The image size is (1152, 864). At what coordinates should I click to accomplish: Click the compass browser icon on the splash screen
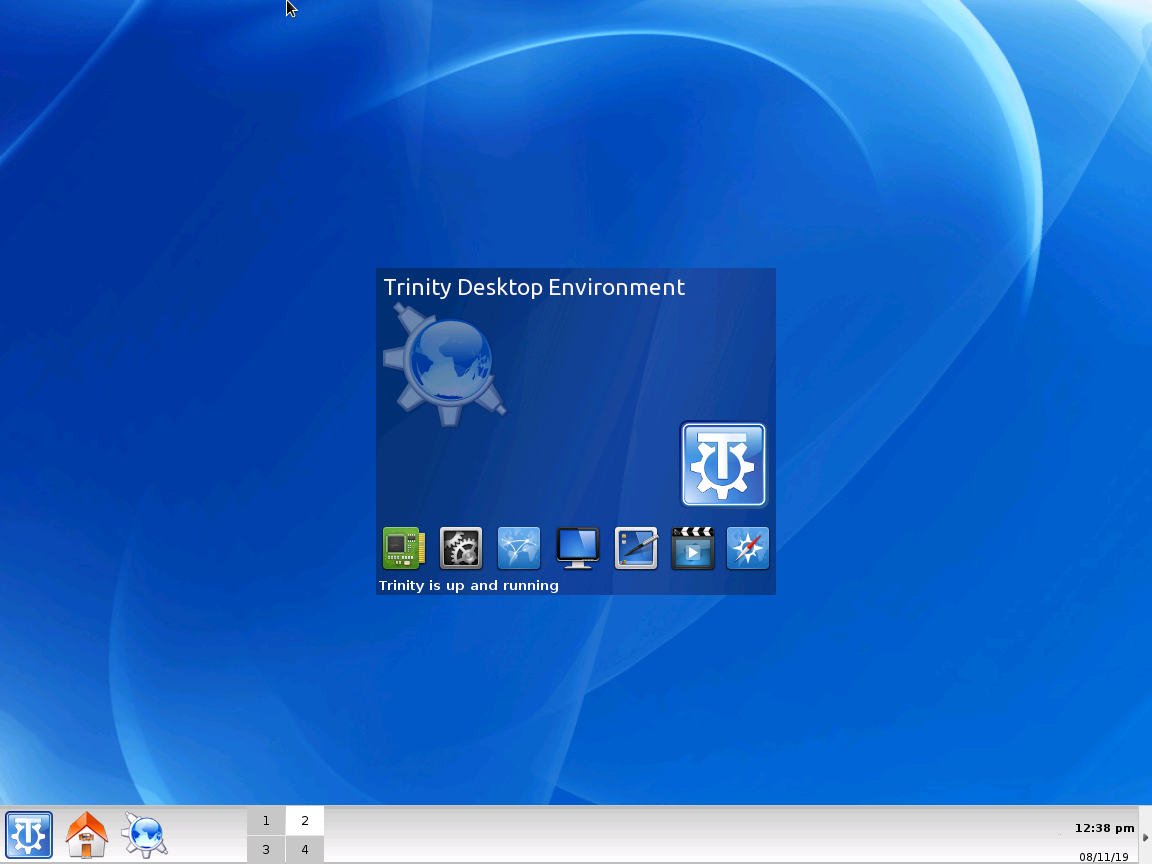[x=748, y=548]
